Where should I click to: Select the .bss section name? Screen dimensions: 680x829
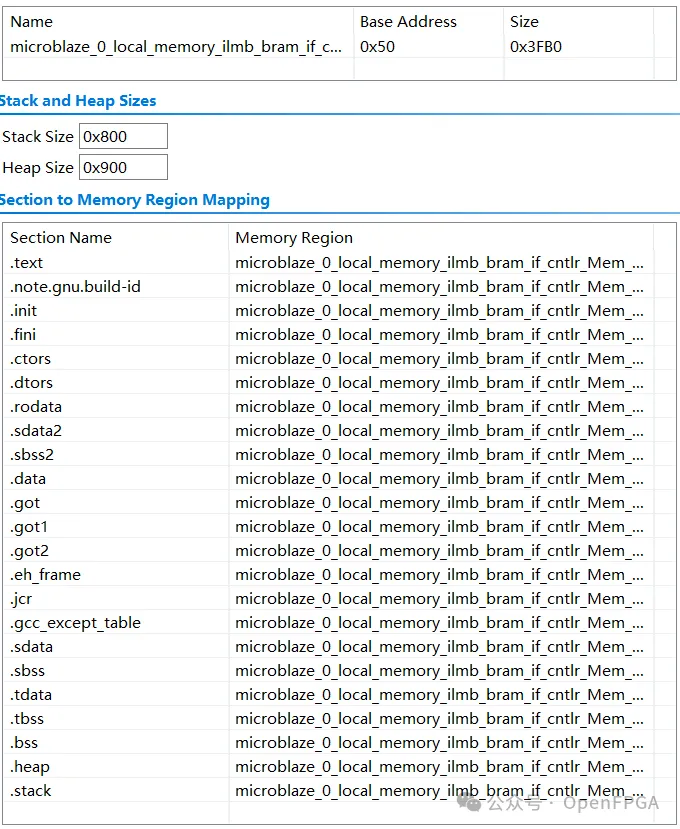25,743
